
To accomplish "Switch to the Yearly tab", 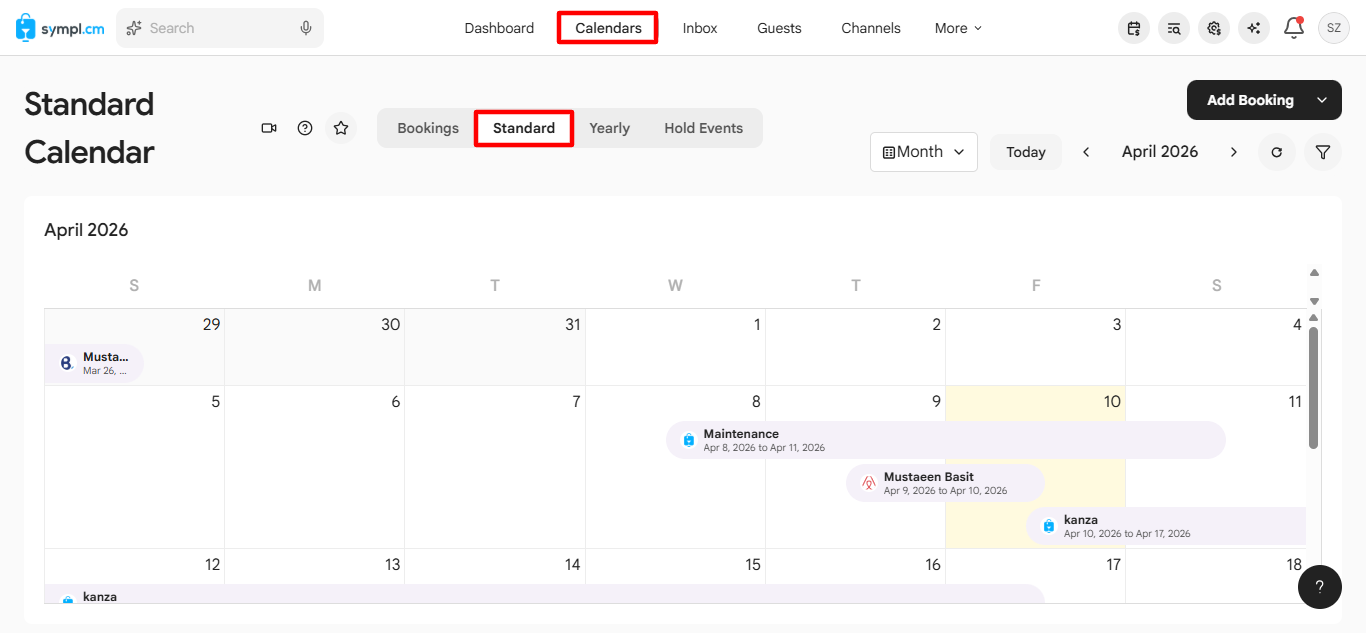I will 609,128.
